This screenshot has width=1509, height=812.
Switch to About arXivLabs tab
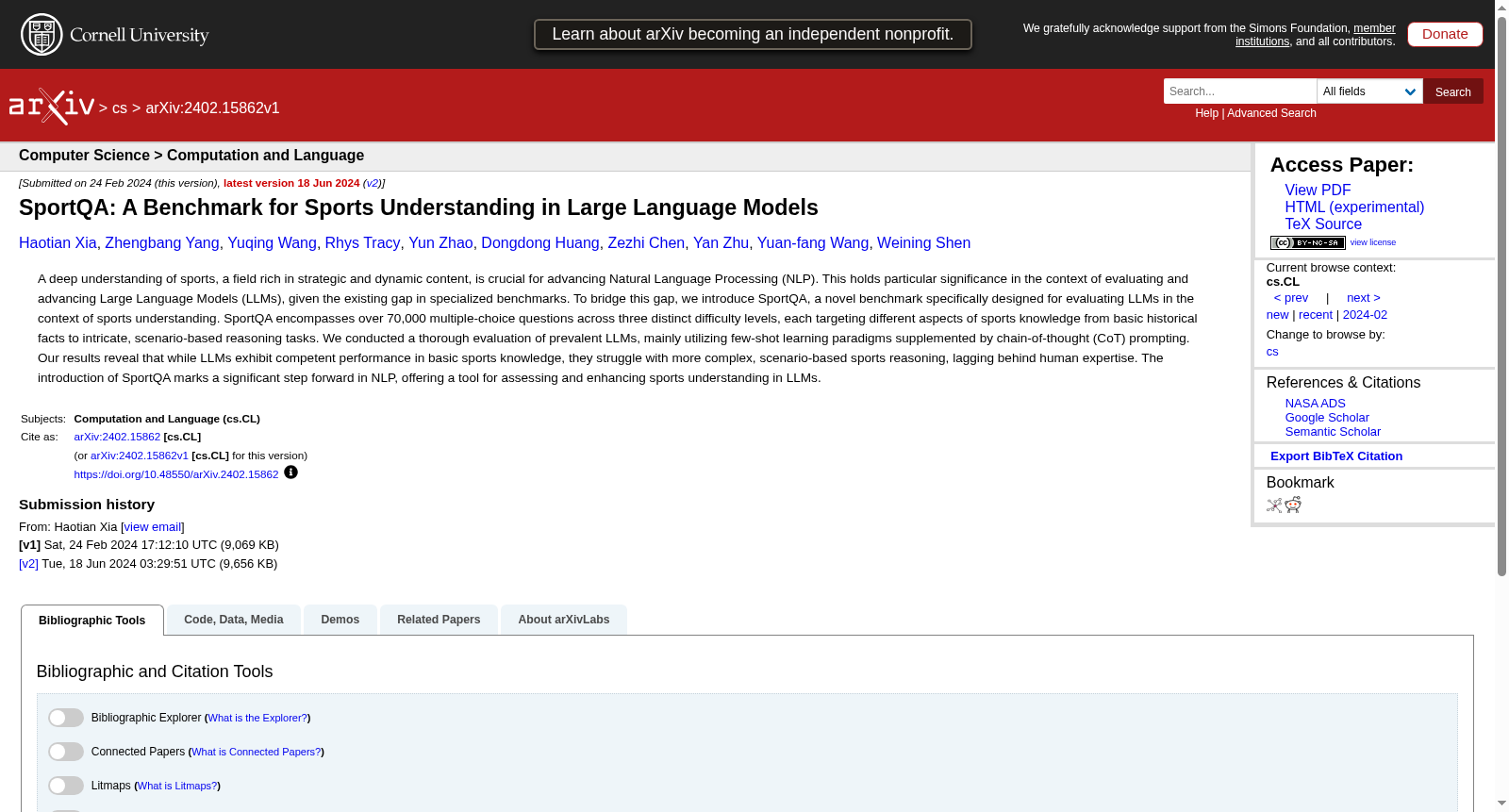[564, 620]
